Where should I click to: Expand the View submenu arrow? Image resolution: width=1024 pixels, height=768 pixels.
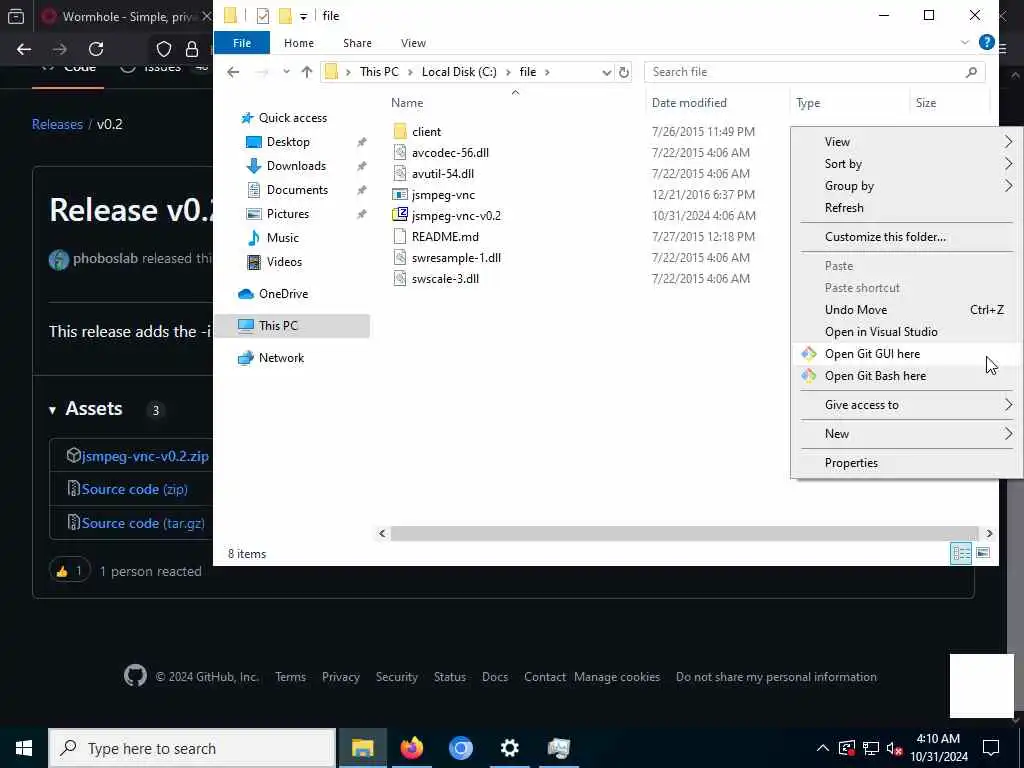point(1008,142)
